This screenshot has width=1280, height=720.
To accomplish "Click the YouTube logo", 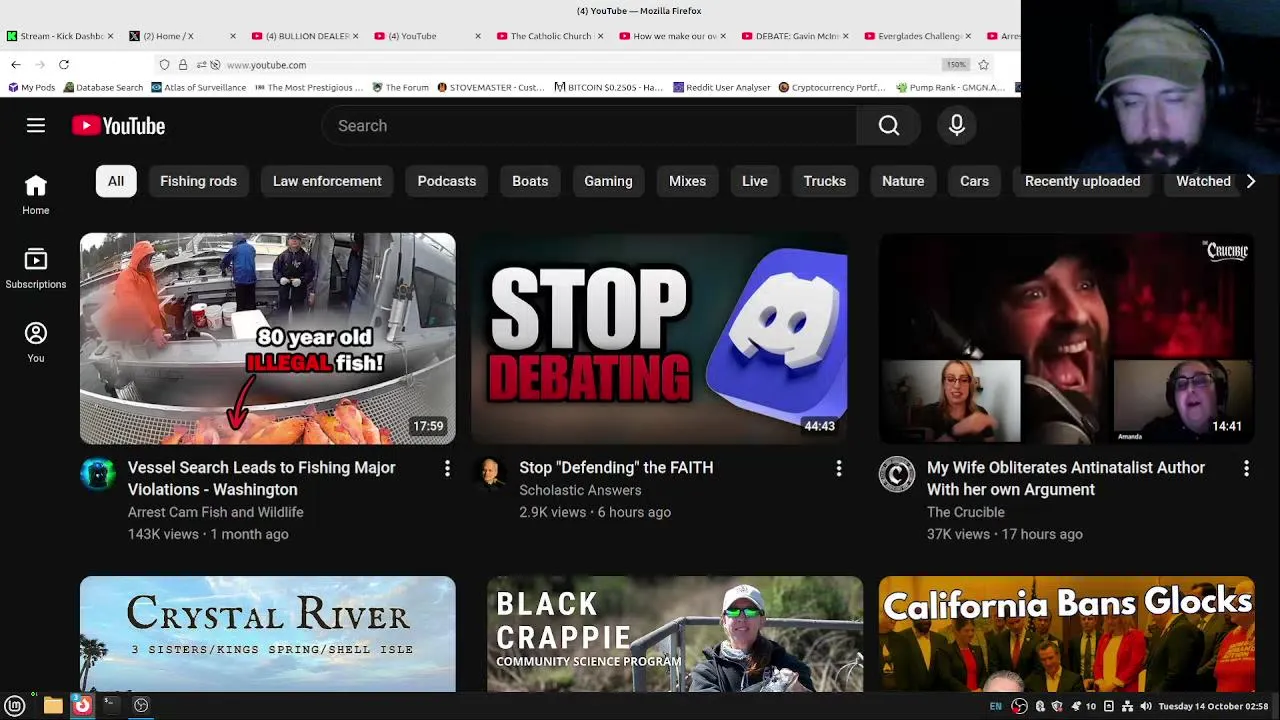I will [x=118, y=126].
